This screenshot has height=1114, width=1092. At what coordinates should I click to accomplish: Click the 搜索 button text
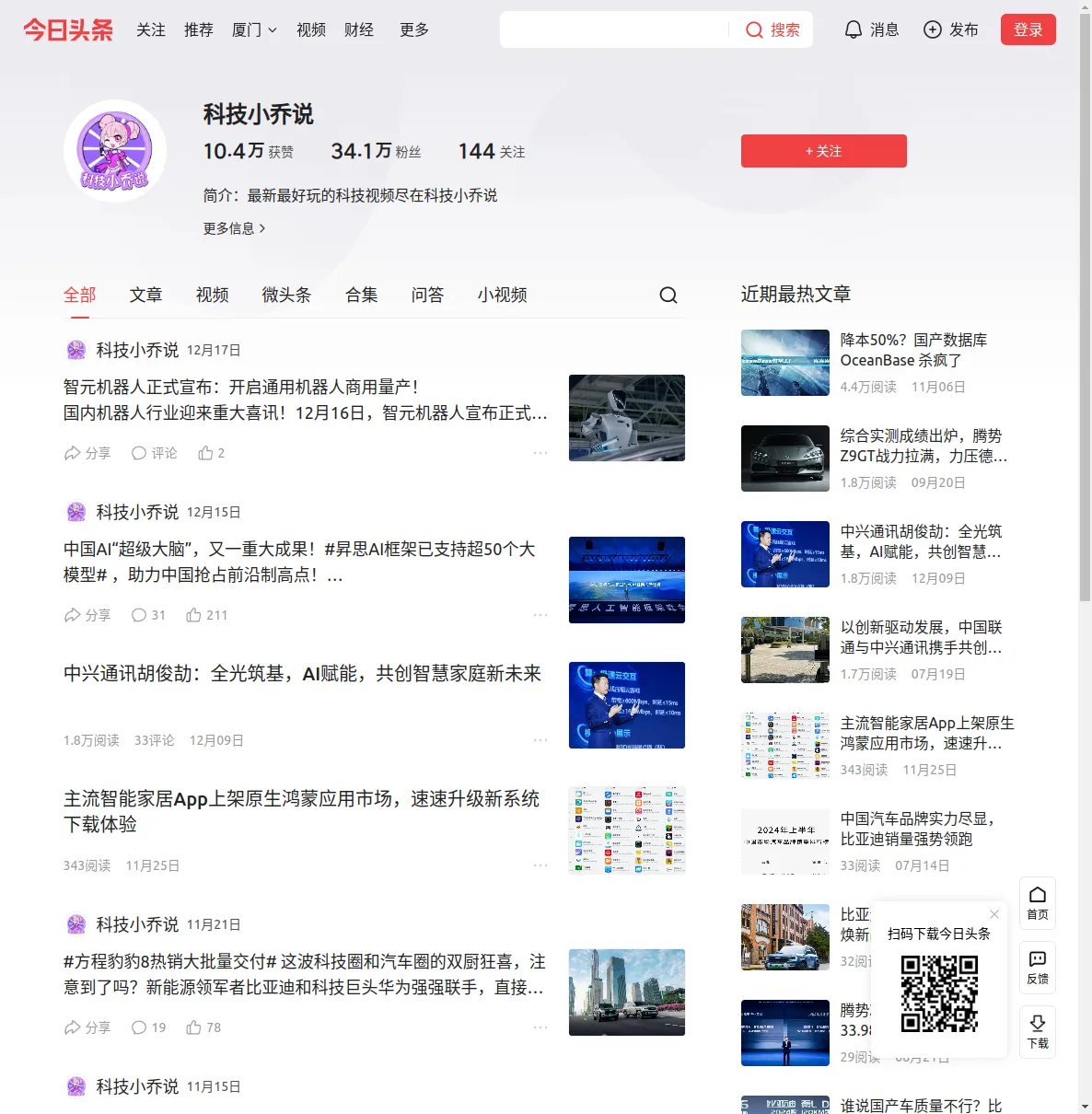pos(785,29)
